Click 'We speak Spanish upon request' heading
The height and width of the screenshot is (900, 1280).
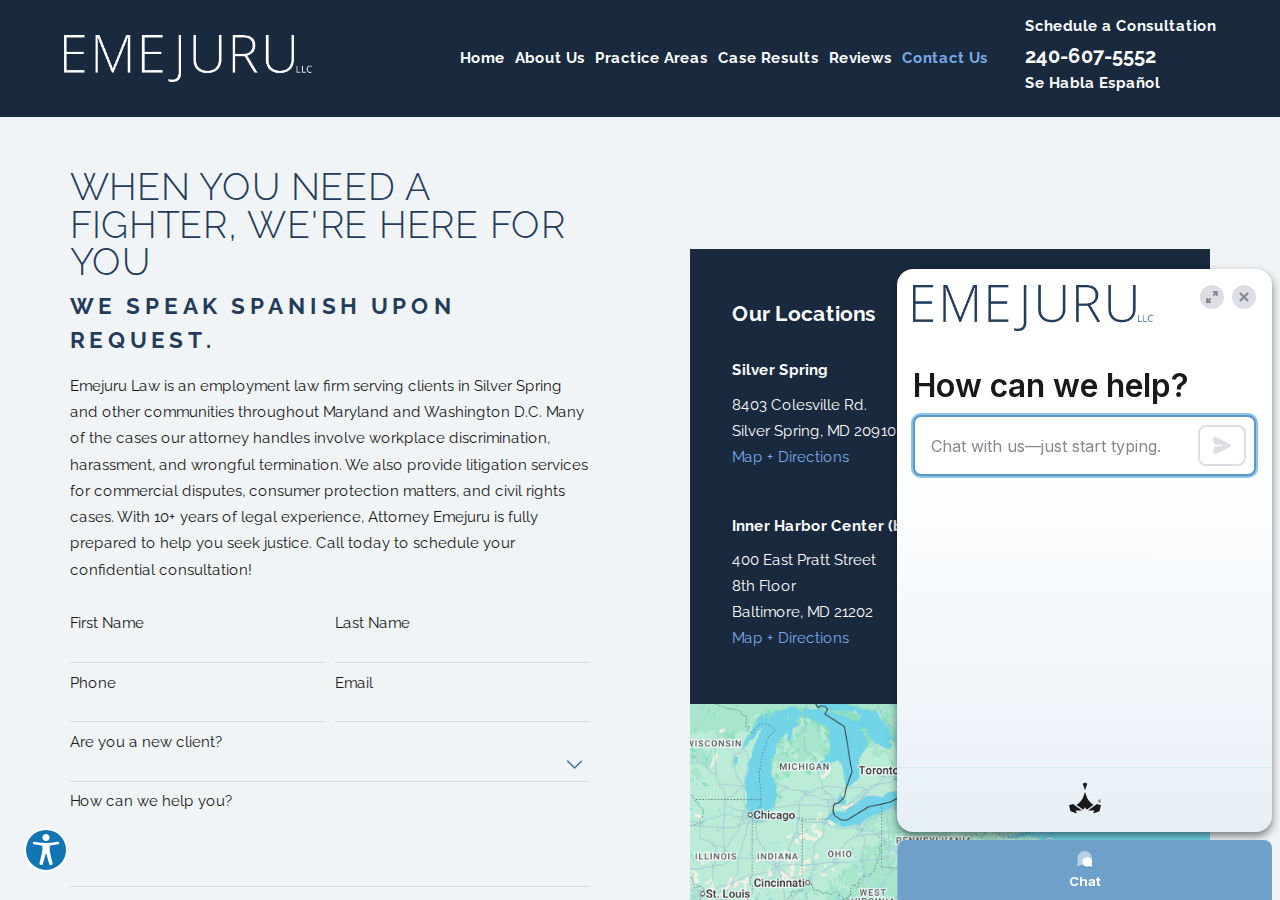coord(262,323)
